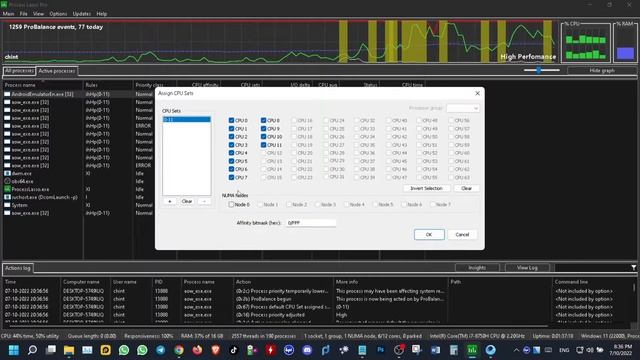This screenshot has height=360, width=640.
Task: Open Photoshop from taskbar
Action: click(x=380, y=350)
